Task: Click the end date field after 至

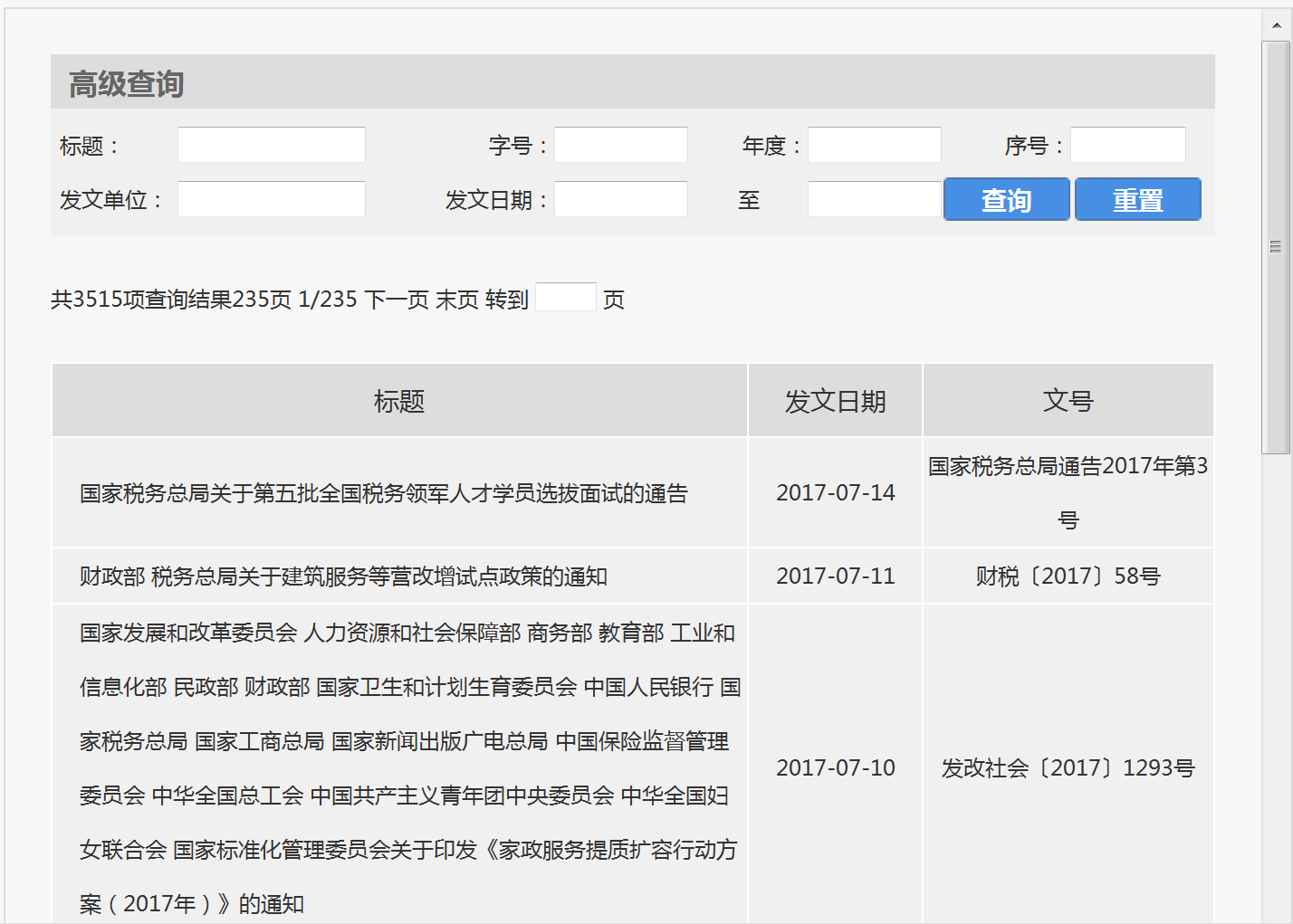Action: (875, 199)
